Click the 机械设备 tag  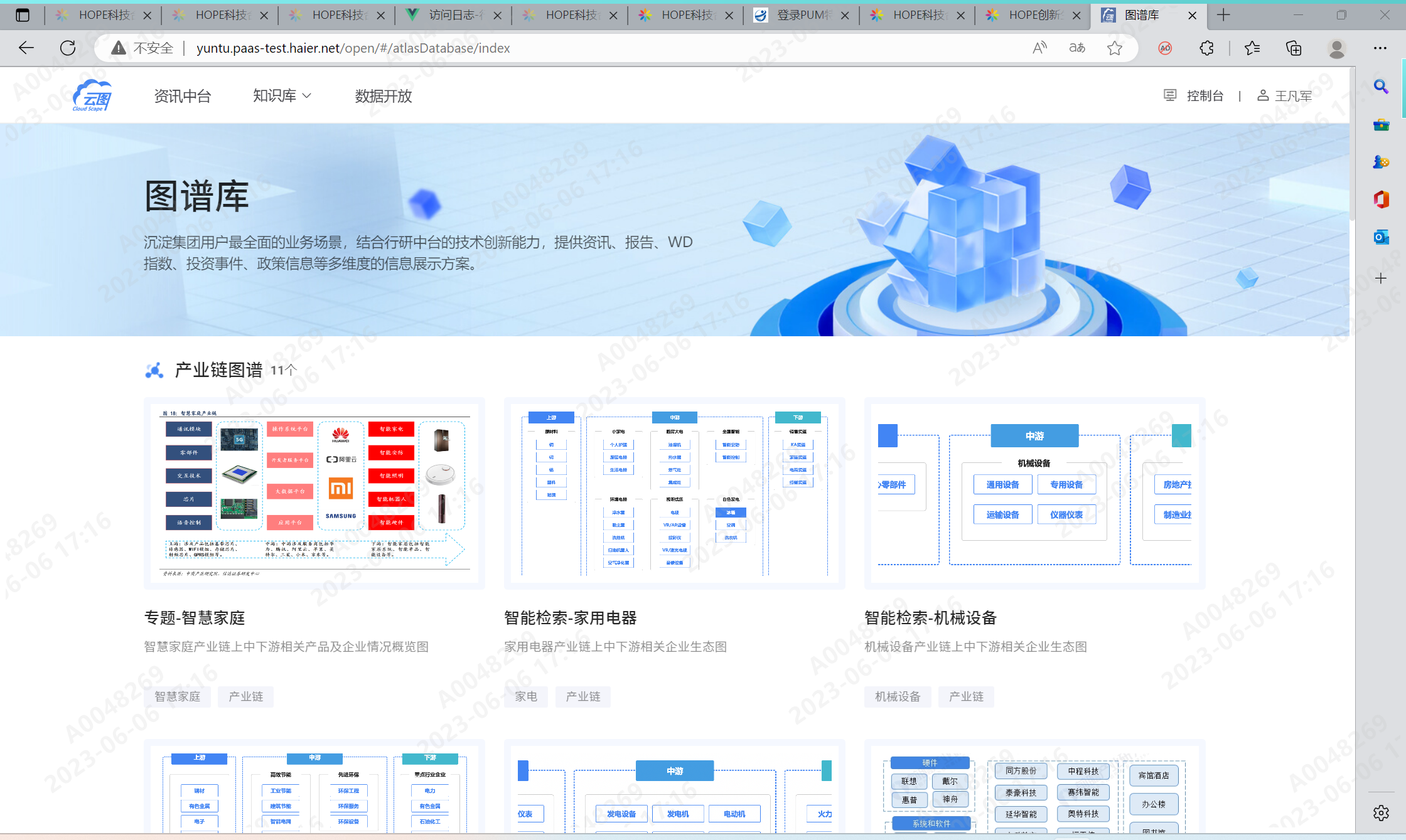coord(898,696)
